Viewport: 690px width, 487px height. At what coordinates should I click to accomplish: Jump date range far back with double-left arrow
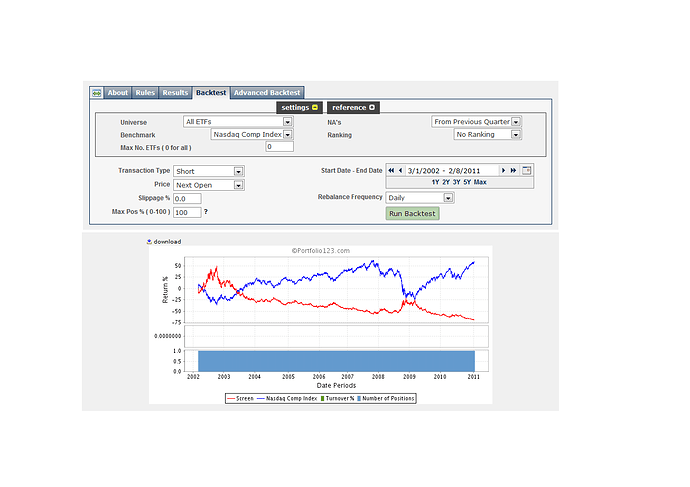pos(391,170)
